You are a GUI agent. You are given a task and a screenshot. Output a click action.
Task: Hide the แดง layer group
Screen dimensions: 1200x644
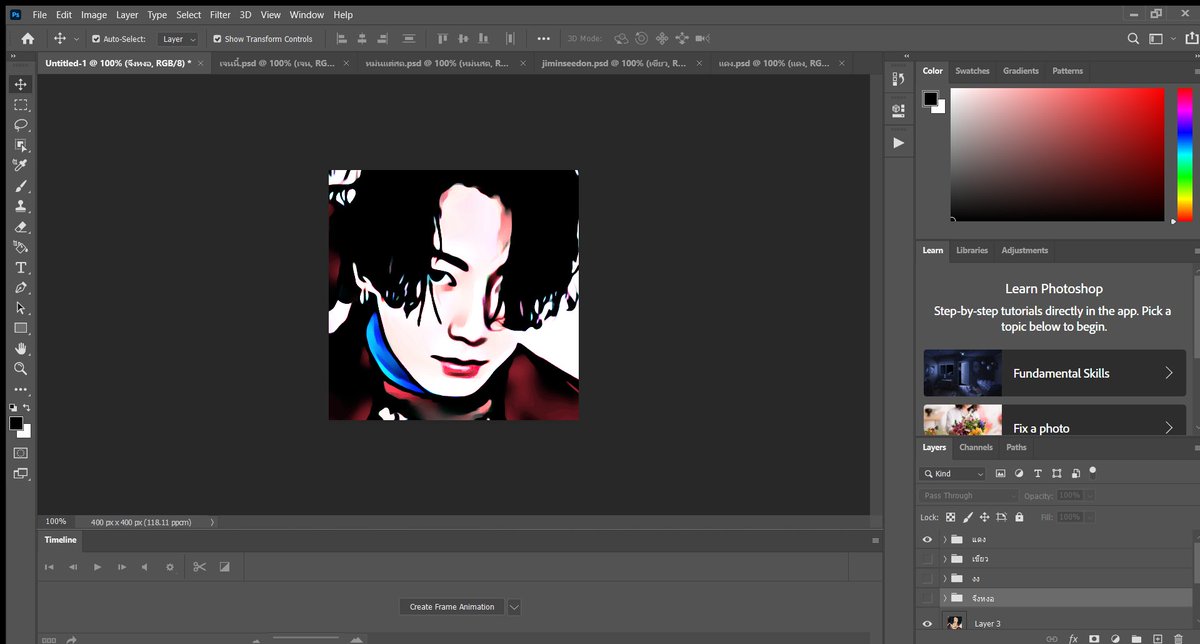pos(927,538)
